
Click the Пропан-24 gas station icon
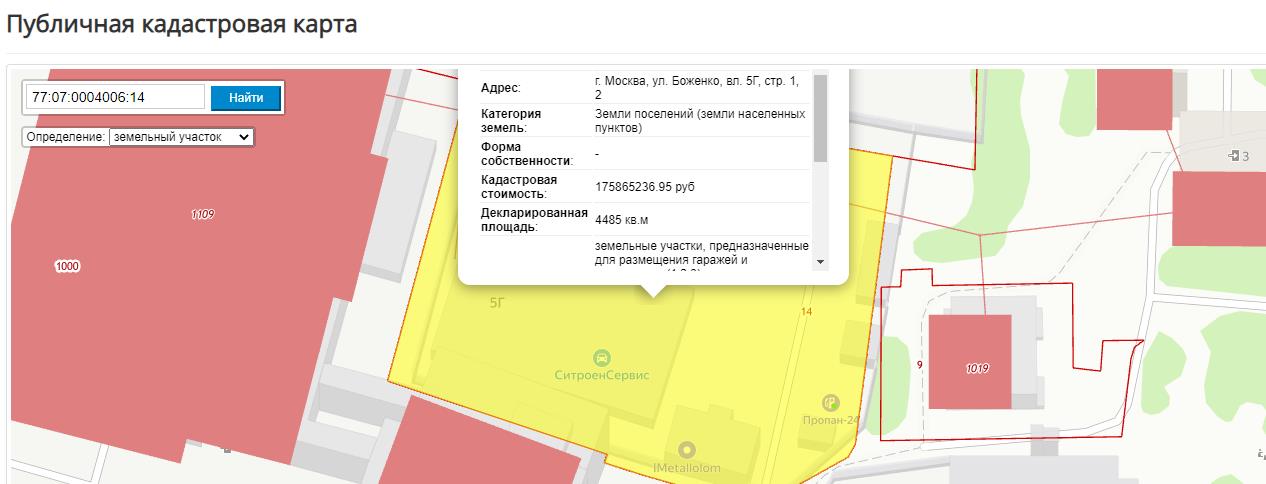coord(830,403)
